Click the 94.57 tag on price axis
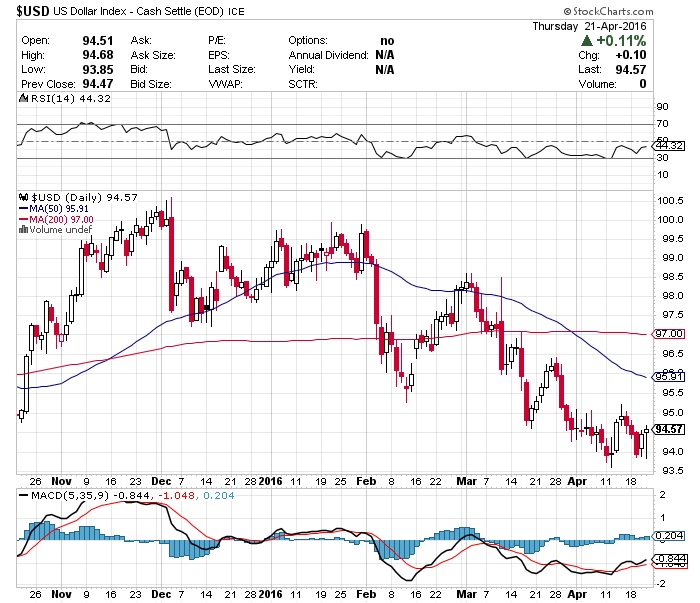This screenshot has width=700, height=603. [669, 429]
